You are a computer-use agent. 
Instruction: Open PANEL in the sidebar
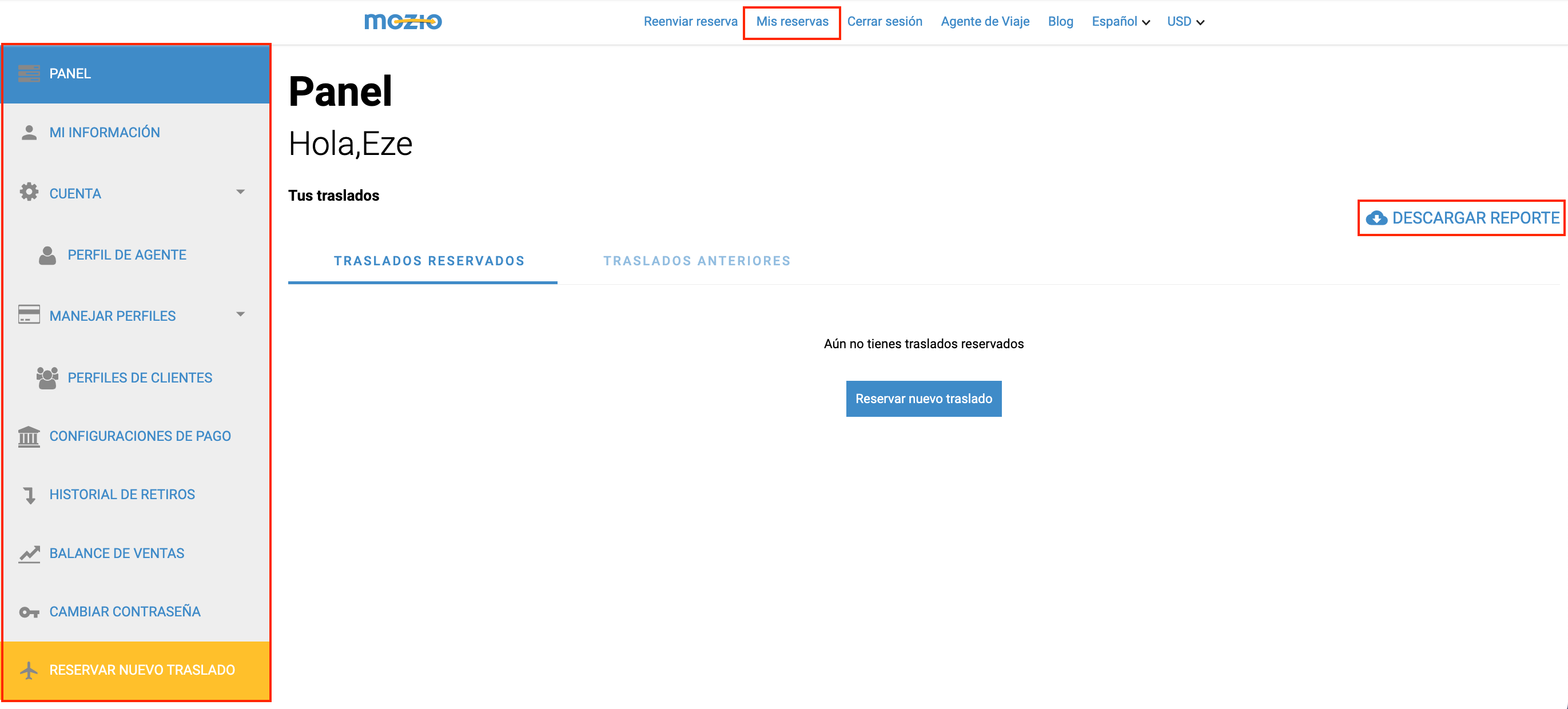coord(136,74)
